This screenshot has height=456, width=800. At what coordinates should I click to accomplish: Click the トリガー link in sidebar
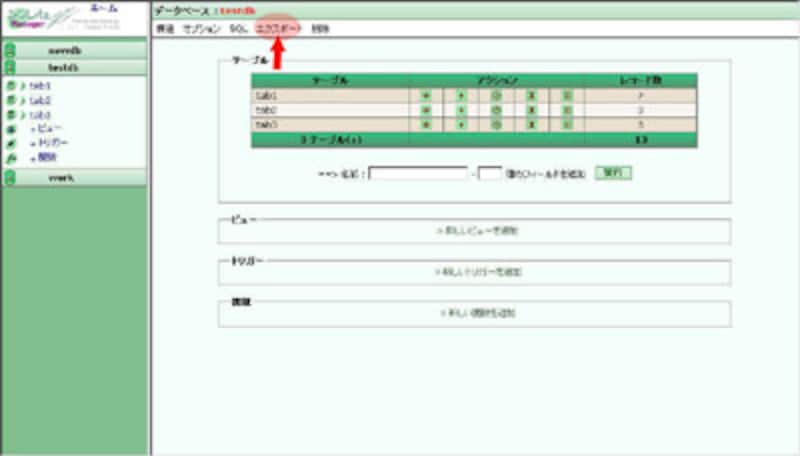click(x=53, y=143)
